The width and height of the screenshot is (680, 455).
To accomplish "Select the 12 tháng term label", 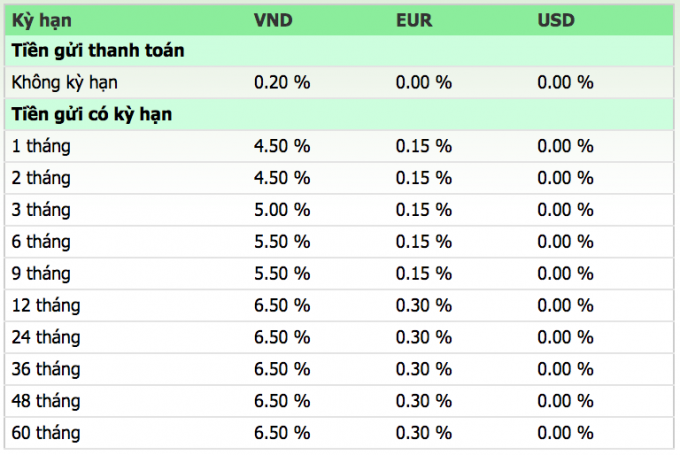I will point(45,306).
